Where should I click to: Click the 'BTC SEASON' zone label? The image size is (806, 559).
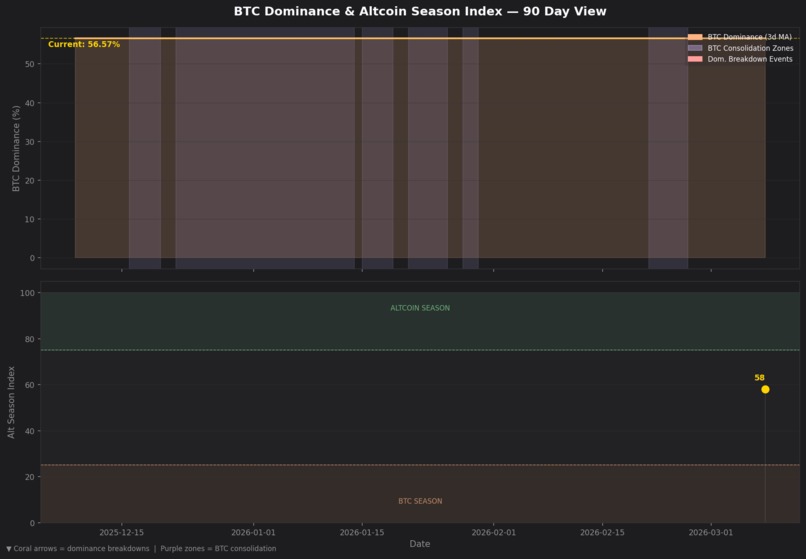(x=420, y=501)
